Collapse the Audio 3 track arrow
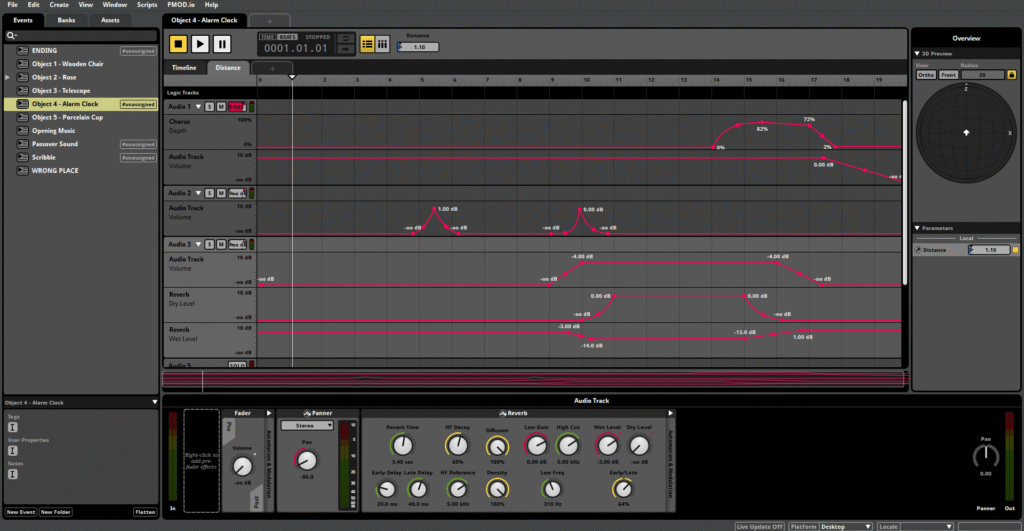The height and width of the screenshot is (531, 1024). click(x=199, y=244)
